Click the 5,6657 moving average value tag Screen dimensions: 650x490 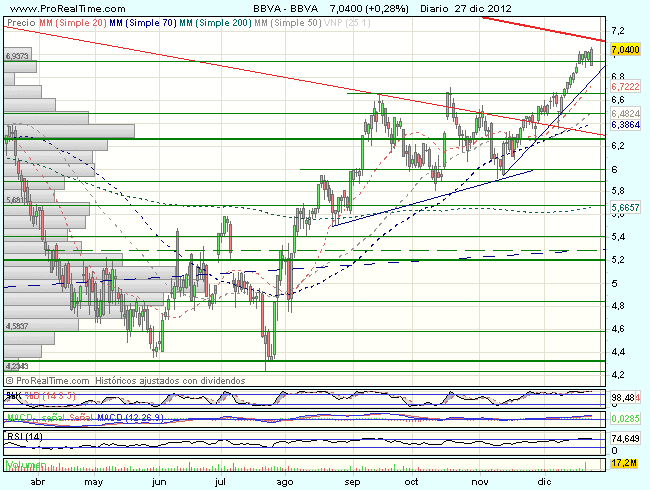[x=625, y=207]
